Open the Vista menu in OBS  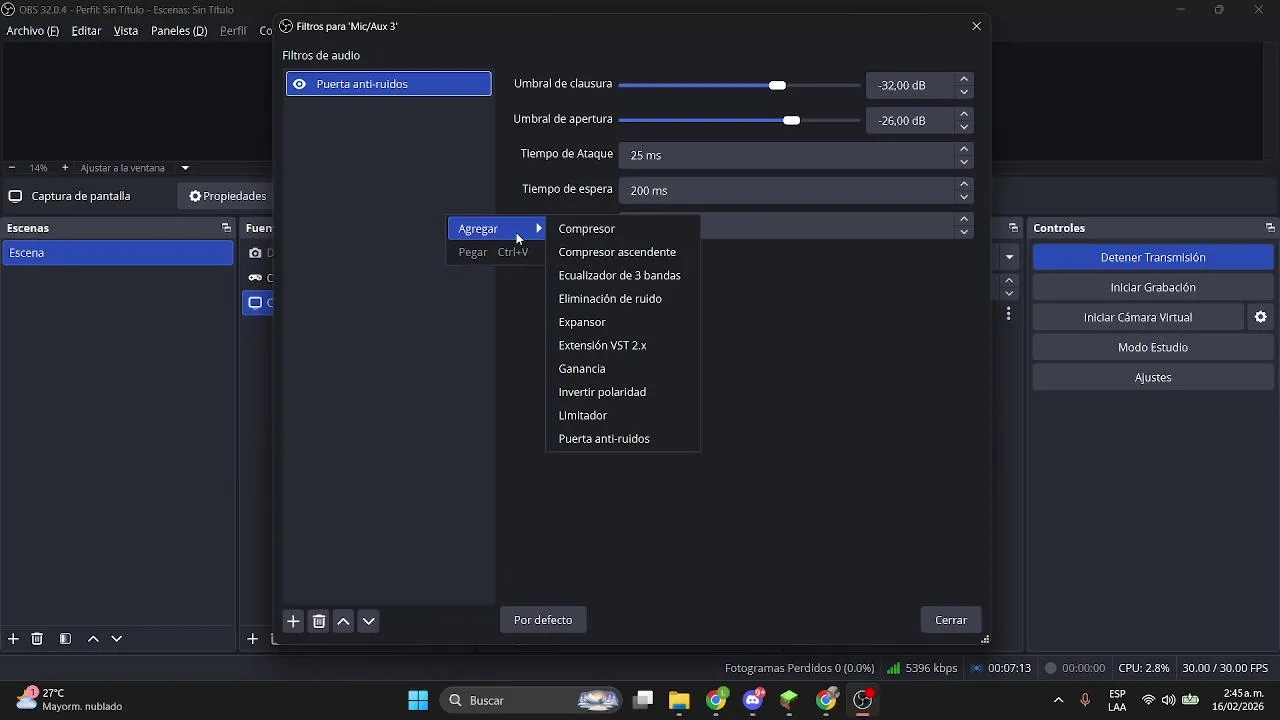click(x=126, y=31)
